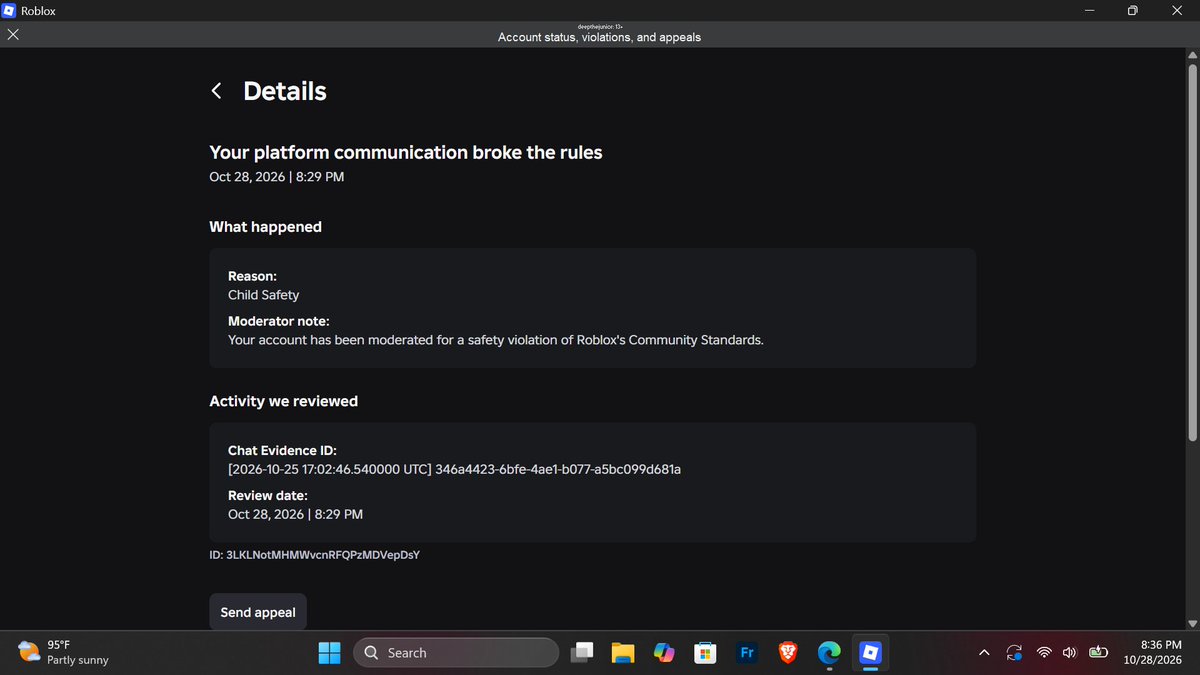Launch File Explorer from the taskbar

click(x=623, y=652)
